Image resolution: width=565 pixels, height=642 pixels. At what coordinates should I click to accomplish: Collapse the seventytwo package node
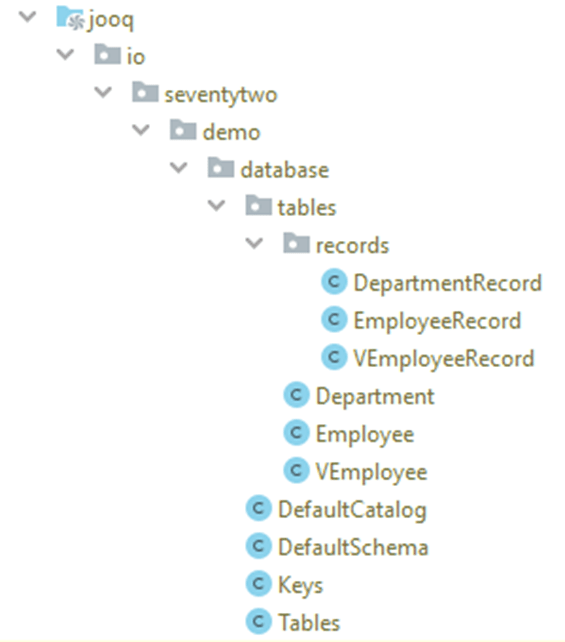pos(103,92)
